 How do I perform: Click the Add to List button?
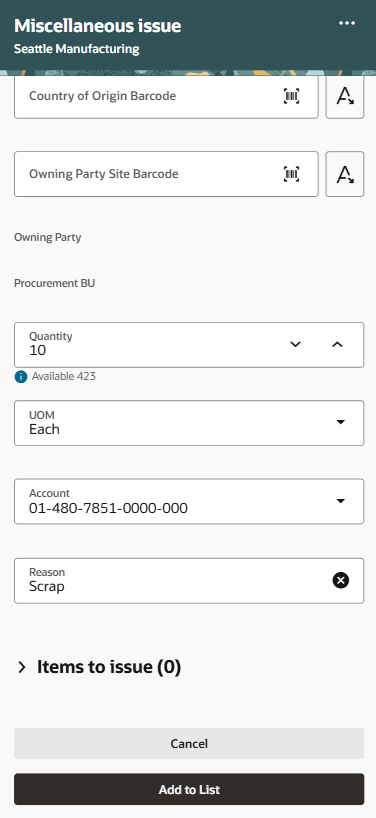click(x=189, y=789)
